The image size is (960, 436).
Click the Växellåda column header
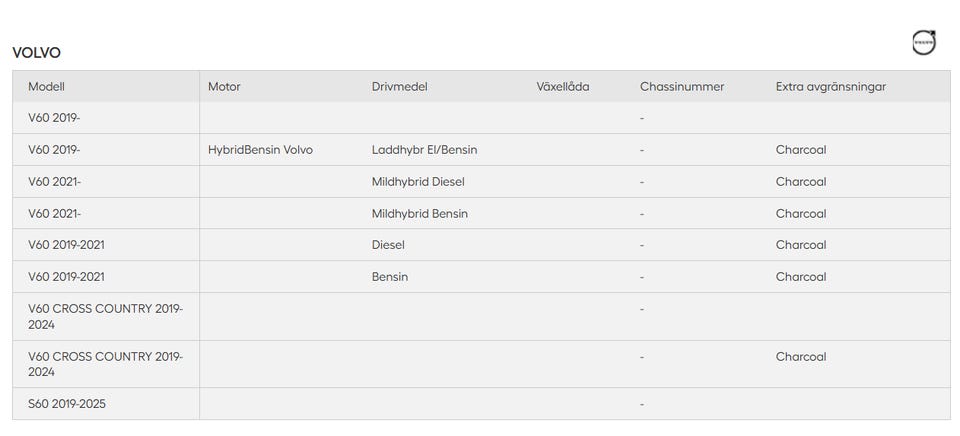(x=563, y=86)
